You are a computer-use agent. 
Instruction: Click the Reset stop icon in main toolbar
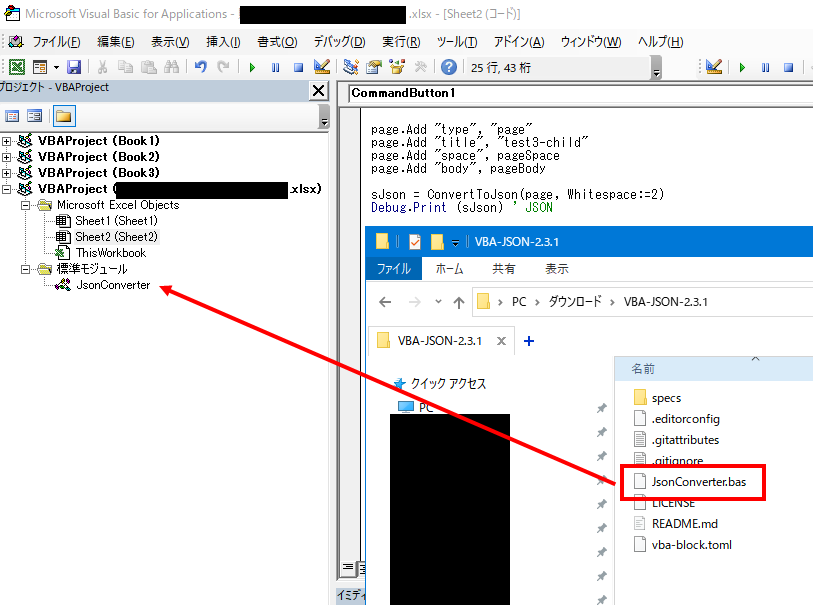298,67
